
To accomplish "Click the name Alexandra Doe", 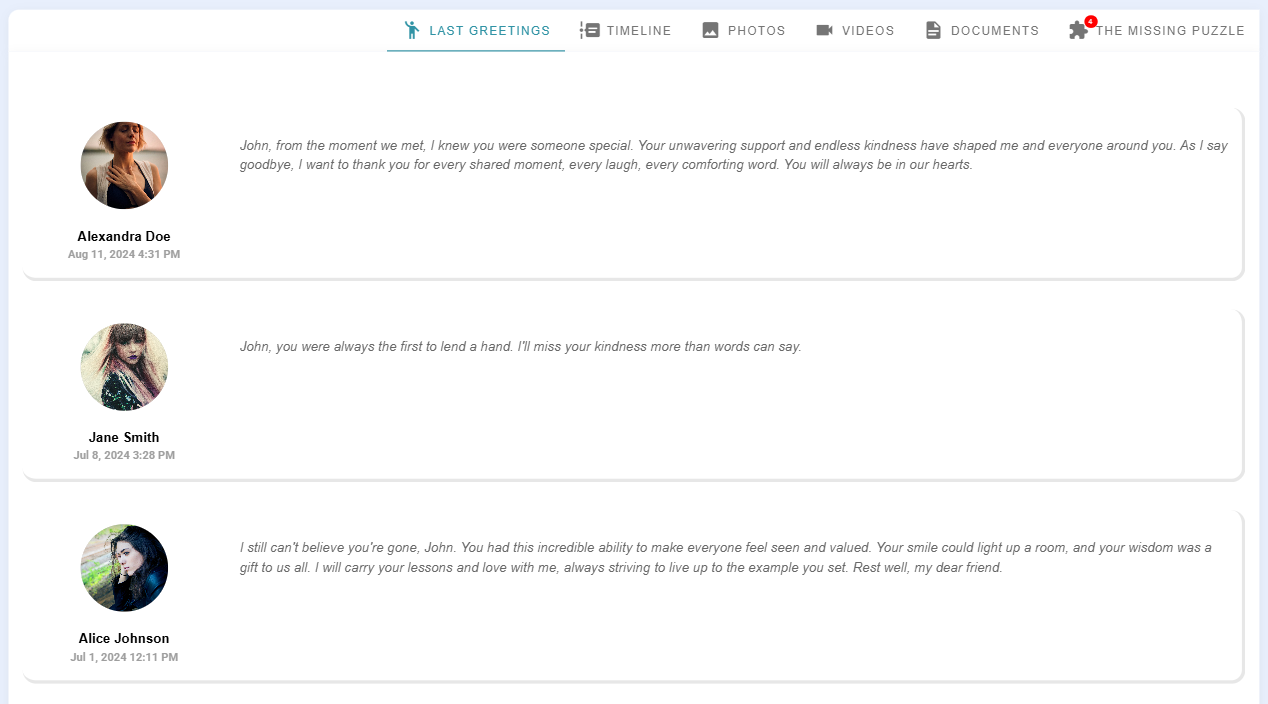I will (124, 237).
